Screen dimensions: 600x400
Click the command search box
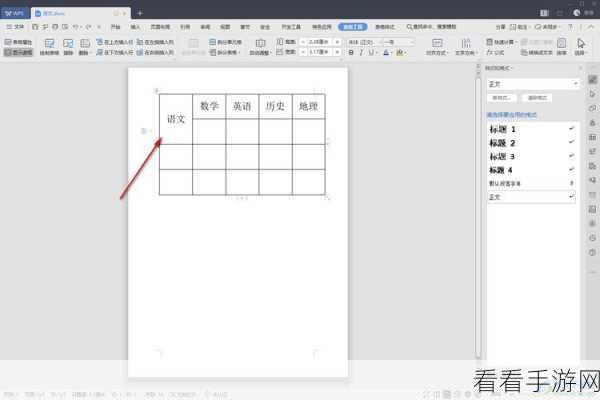coord(431,27)
